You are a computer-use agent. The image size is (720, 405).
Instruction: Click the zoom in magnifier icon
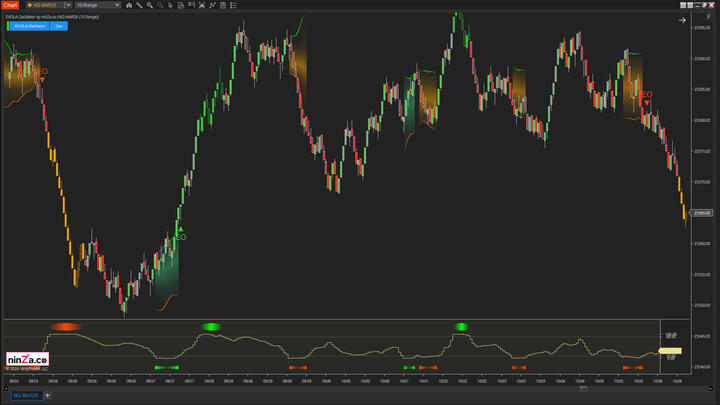tap(150, 5)
